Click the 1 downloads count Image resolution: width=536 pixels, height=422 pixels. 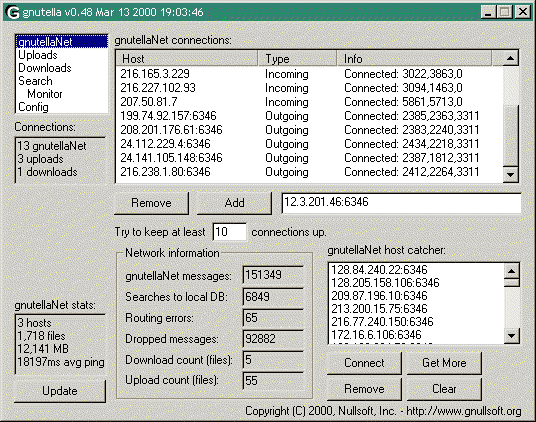[x=47, y=172]
